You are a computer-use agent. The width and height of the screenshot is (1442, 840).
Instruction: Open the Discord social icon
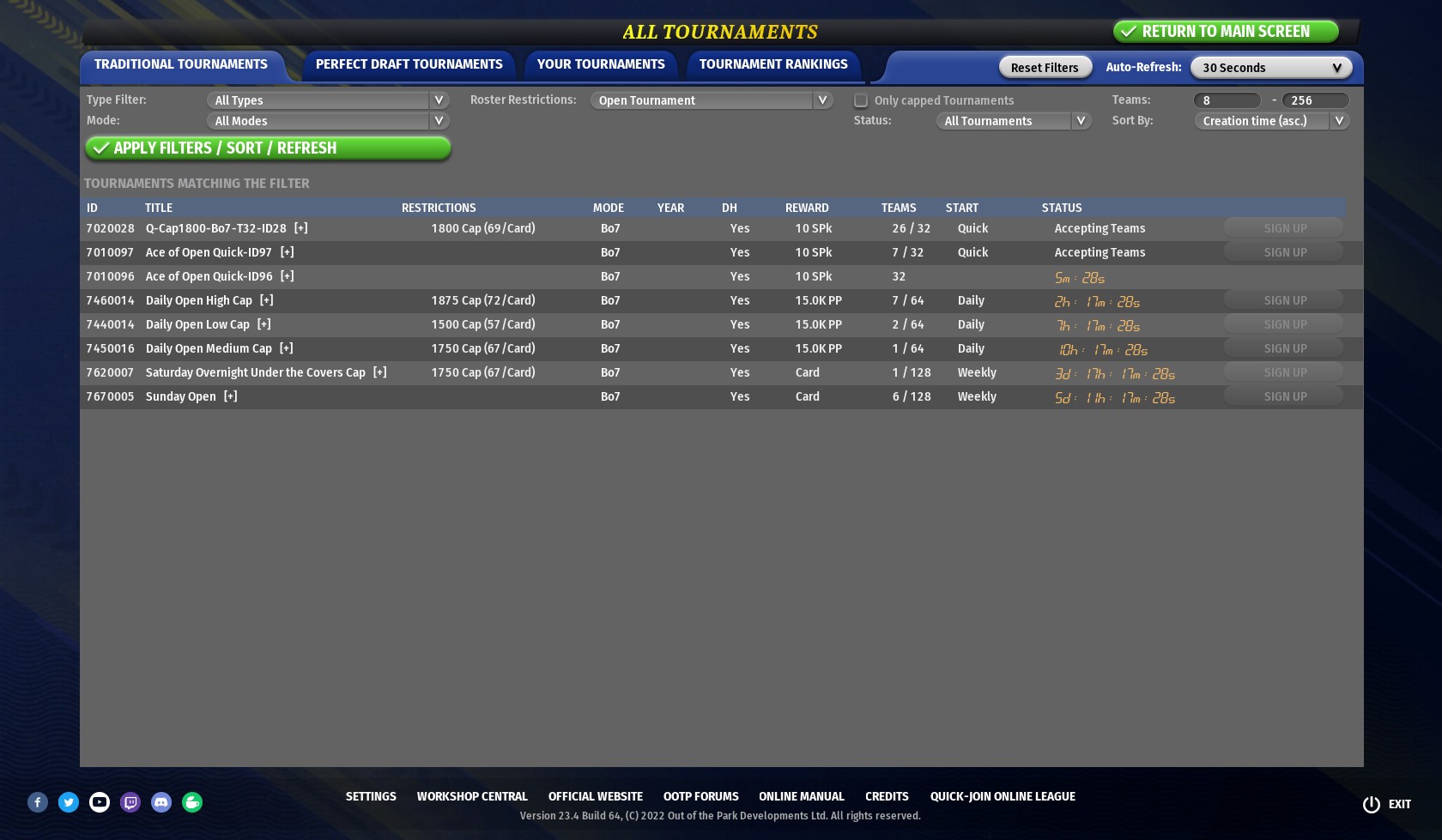[x=161, y=802]
